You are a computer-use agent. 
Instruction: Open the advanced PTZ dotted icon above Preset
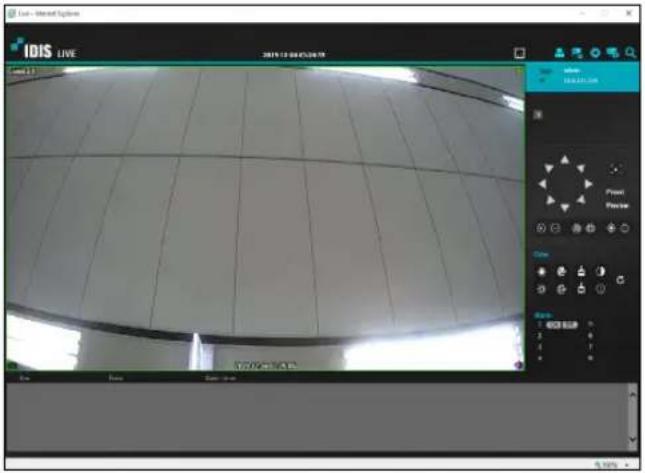[615, 169]
